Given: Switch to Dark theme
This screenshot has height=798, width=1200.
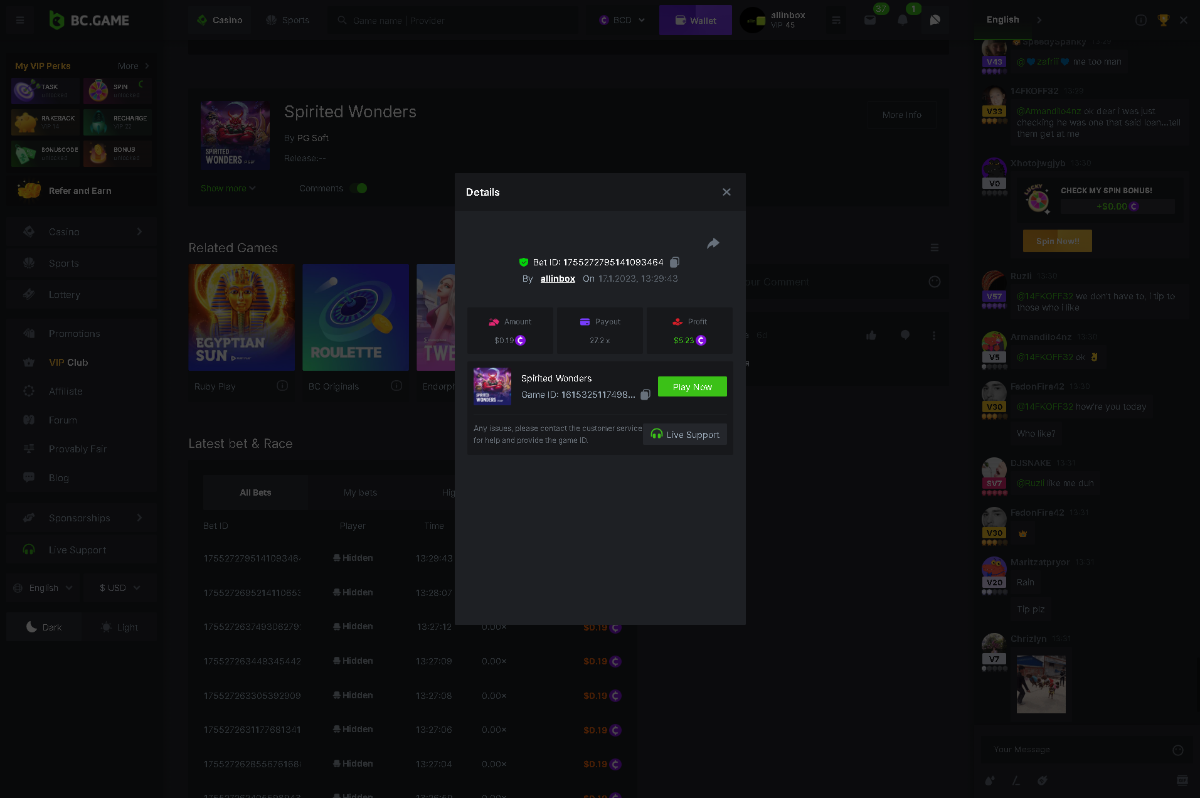Looking at the screenshot, I should coord(44,627).
